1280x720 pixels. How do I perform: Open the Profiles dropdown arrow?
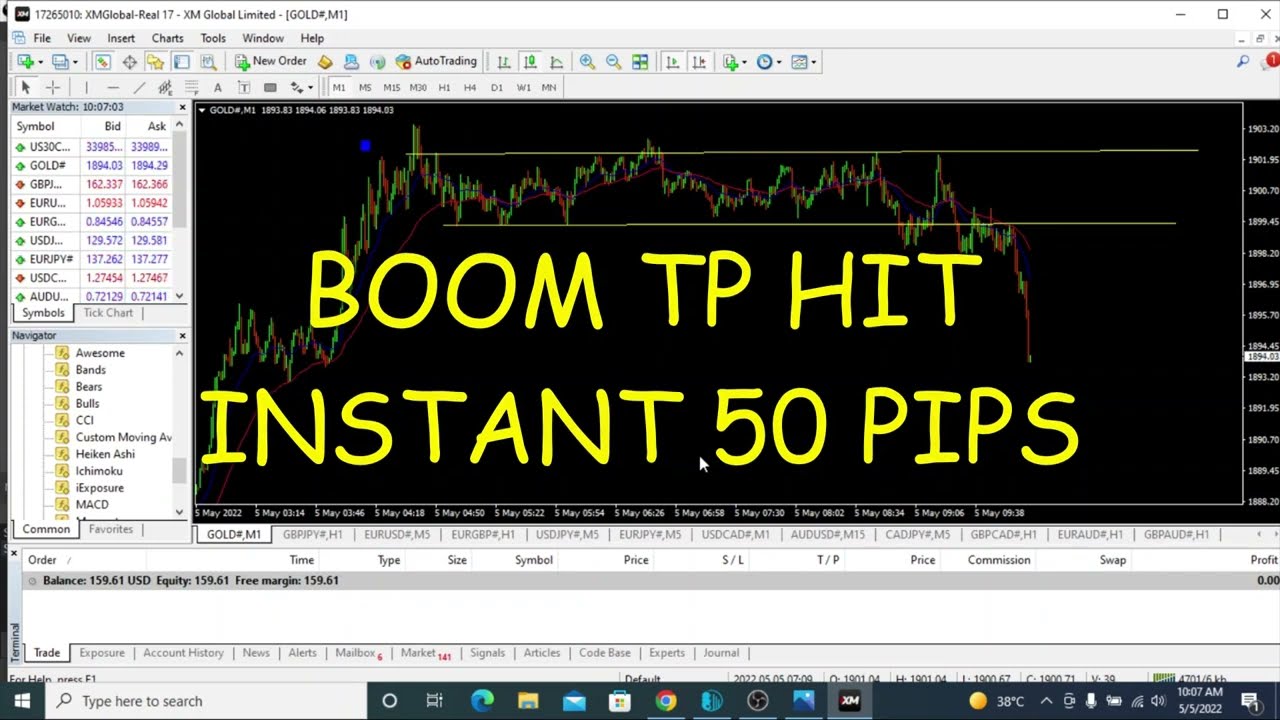coord(74,62)
